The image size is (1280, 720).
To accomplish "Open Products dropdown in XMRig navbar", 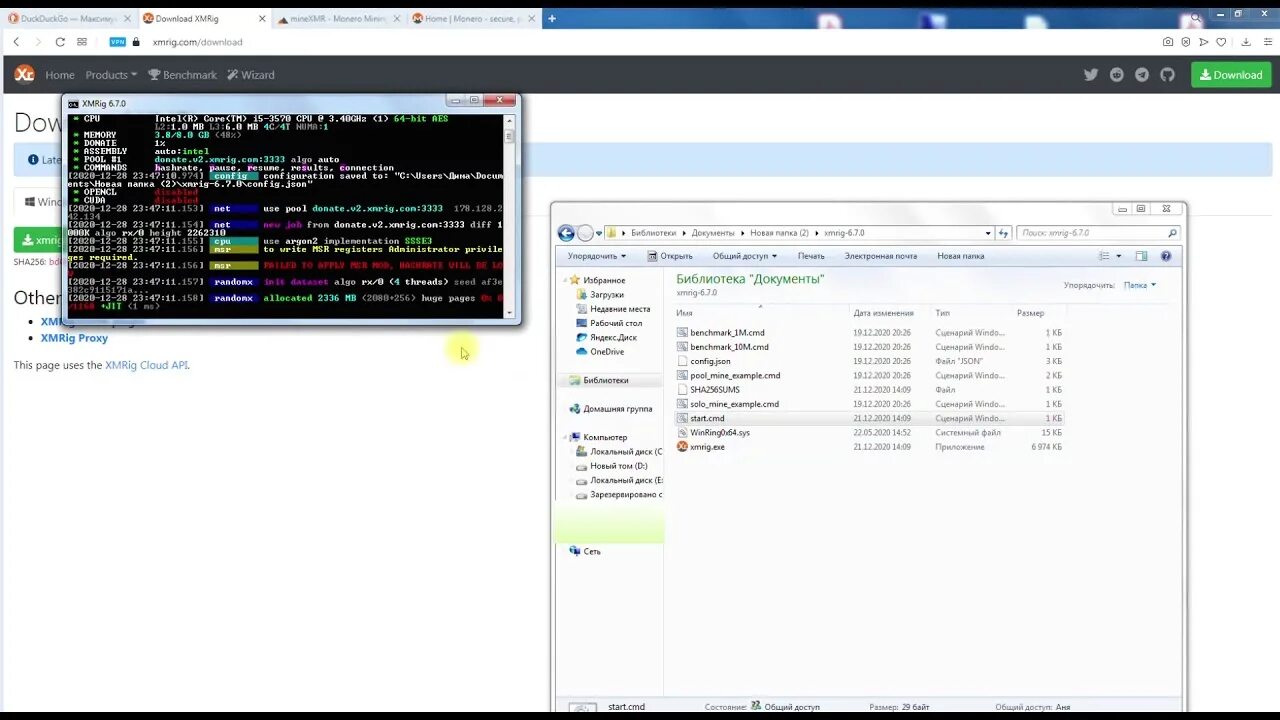I will 111,75.
